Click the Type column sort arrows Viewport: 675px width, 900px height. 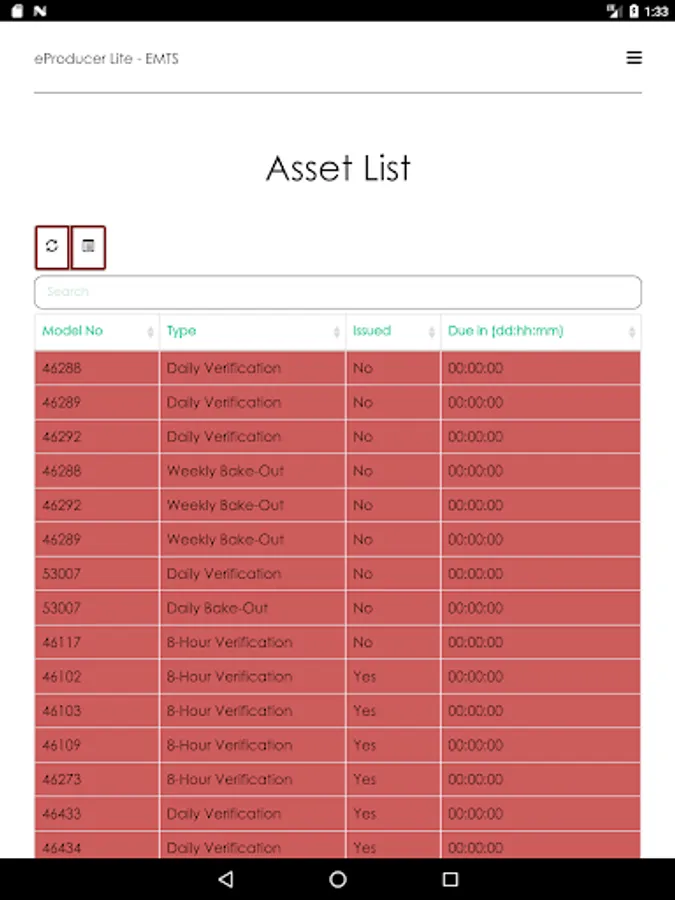[337, 332]
